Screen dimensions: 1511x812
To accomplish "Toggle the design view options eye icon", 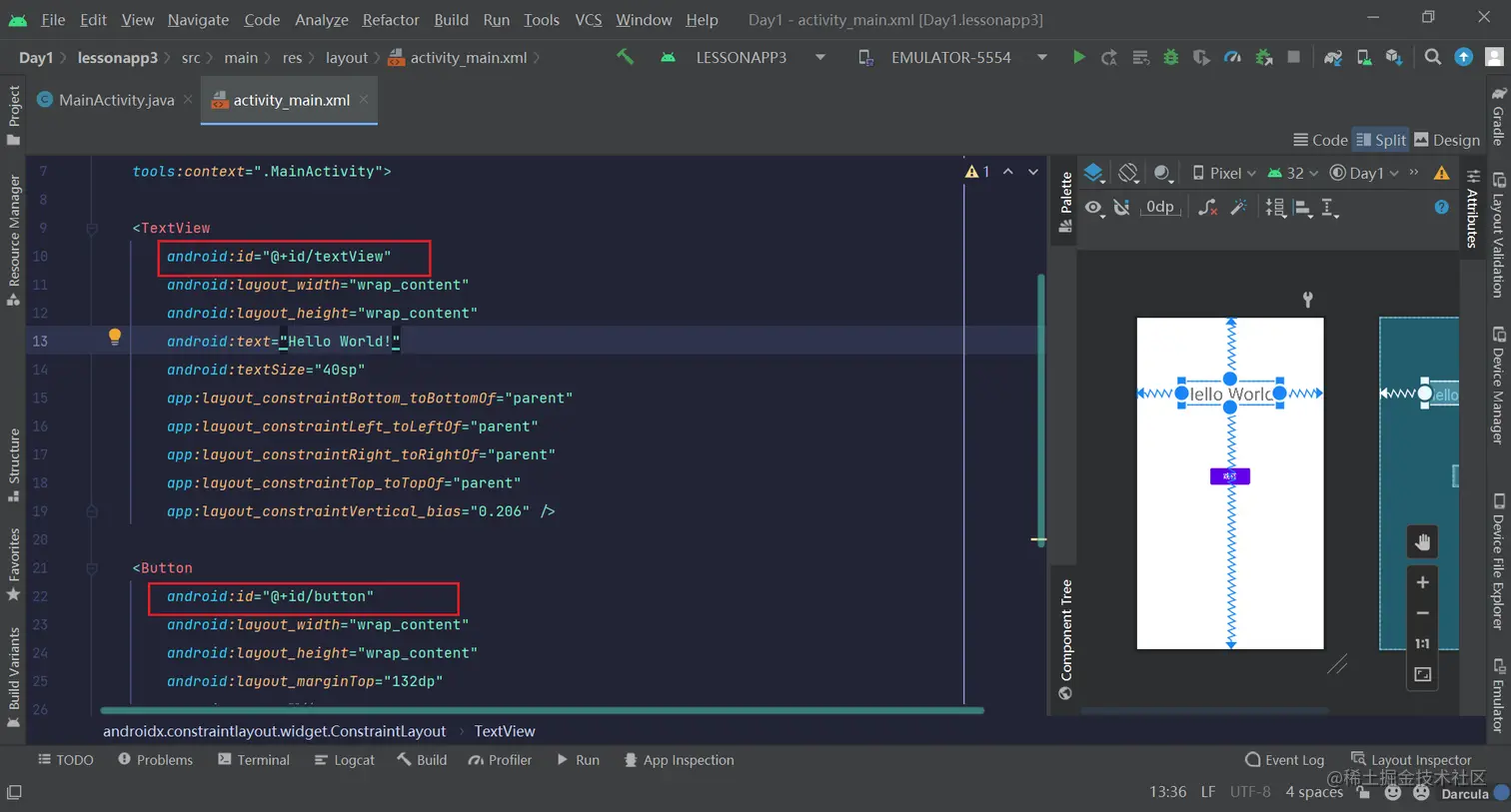I will (x=1094, y=208).
